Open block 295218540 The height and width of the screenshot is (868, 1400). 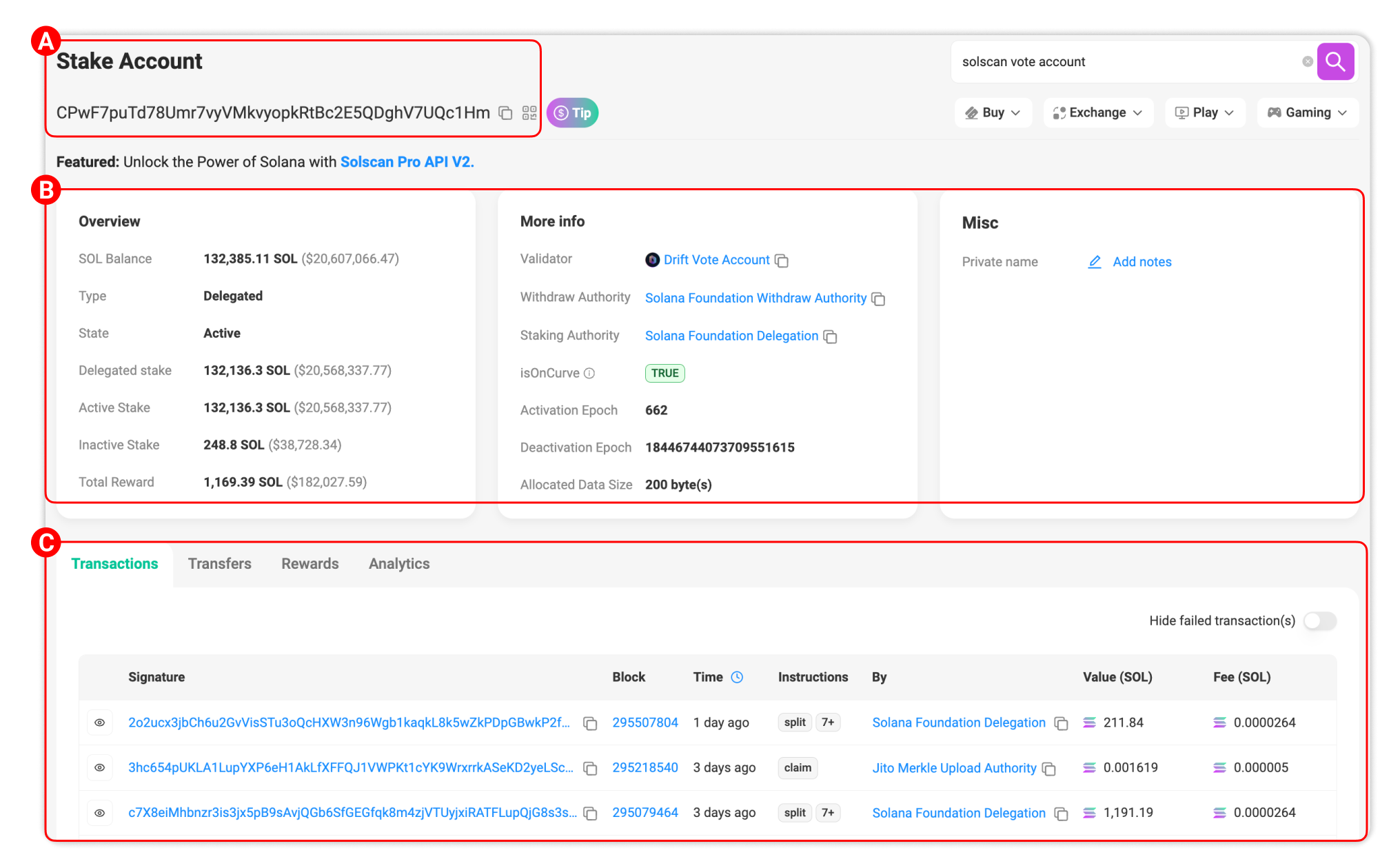[645, 767]
